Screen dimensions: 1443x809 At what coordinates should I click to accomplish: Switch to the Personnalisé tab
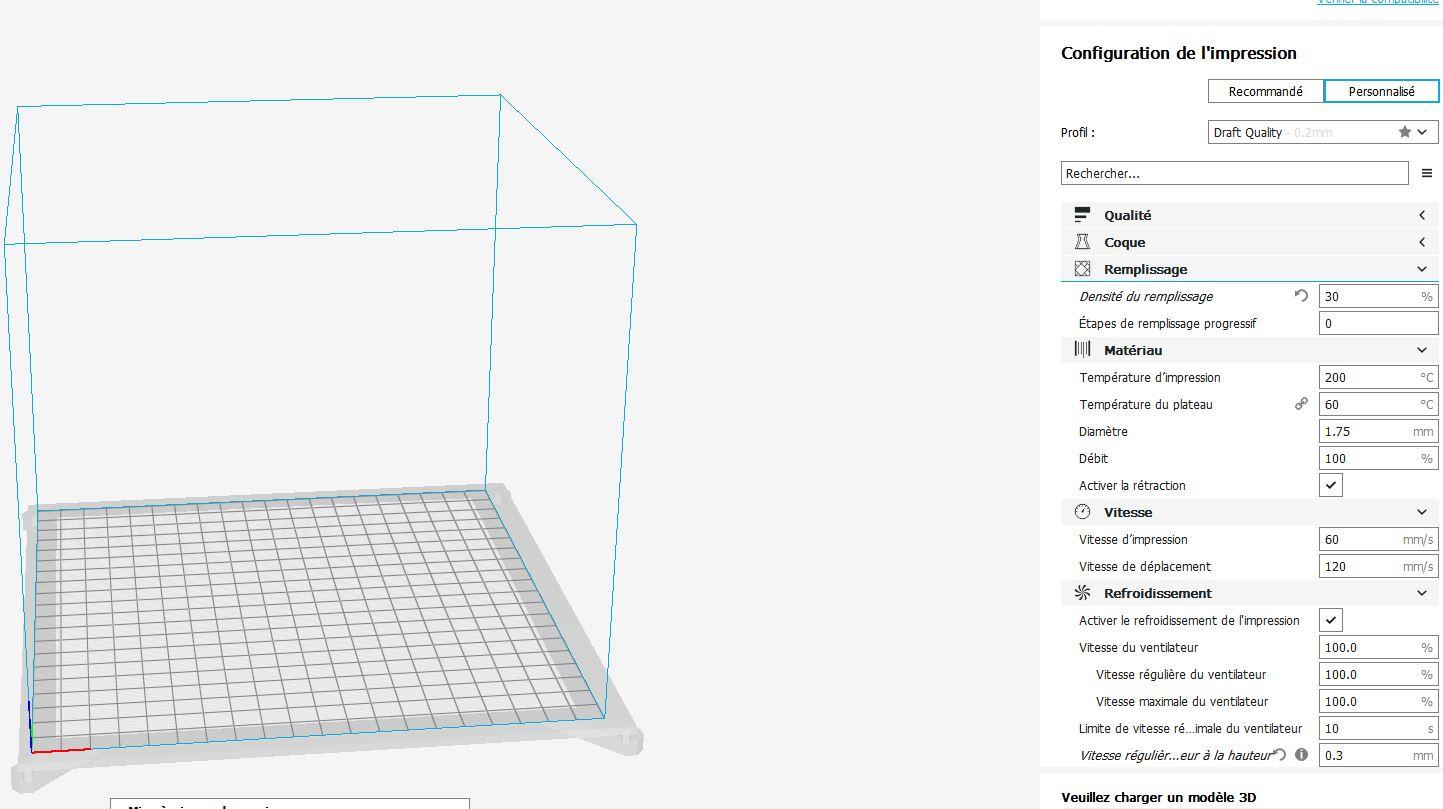1381,91
